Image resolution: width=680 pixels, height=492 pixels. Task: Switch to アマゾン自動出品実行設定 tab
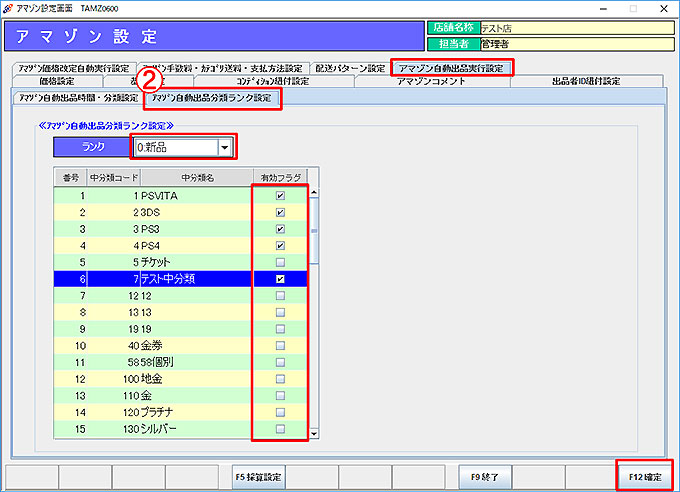[x=453, y=68]
